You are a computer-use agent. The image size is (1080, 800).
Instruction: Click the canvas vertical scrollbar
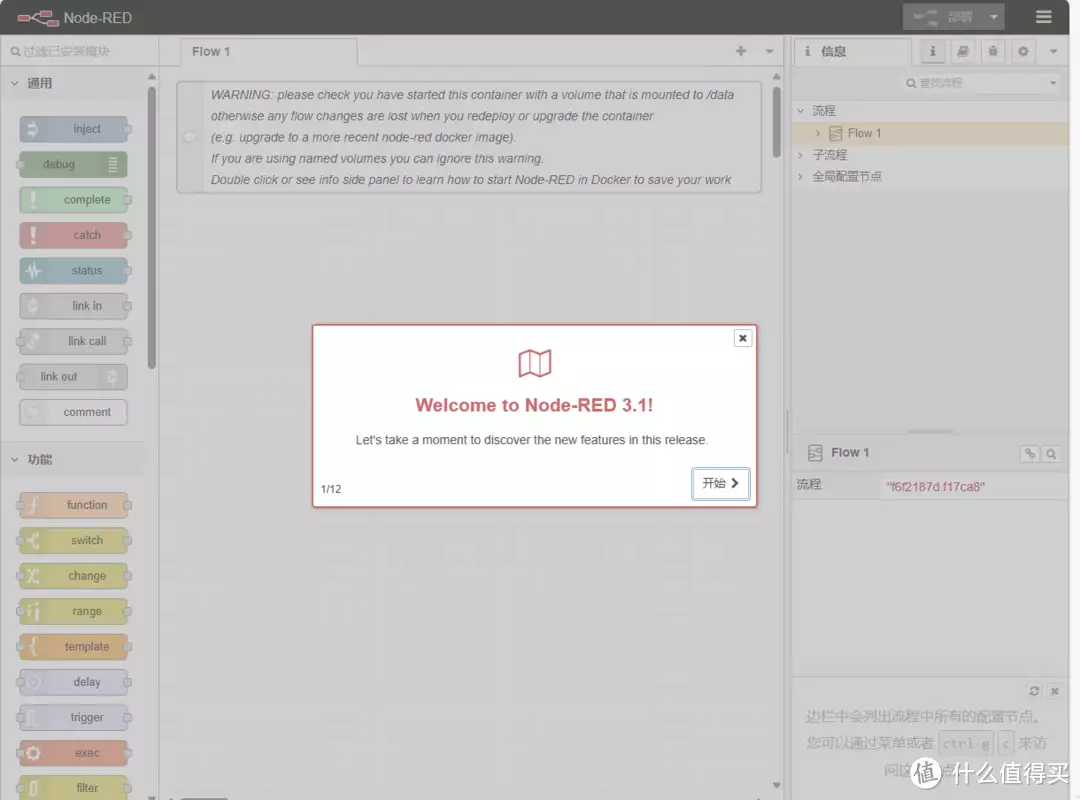(x=776, y=122)
